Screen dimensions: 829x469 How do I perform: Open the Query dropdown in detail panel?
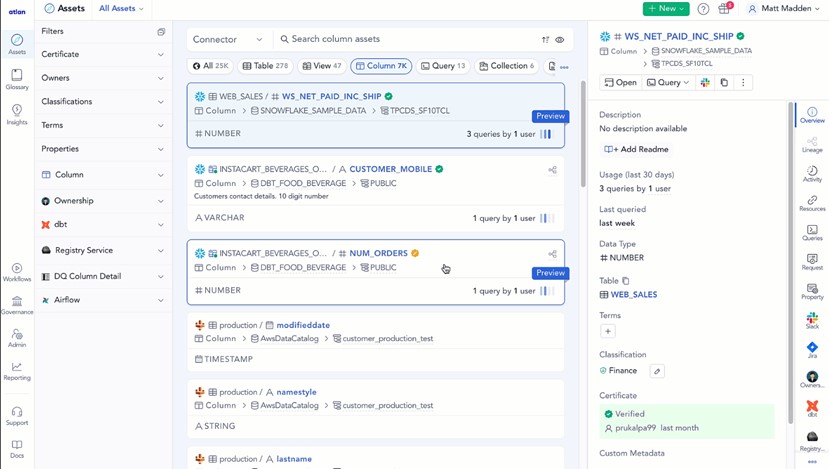668,82
